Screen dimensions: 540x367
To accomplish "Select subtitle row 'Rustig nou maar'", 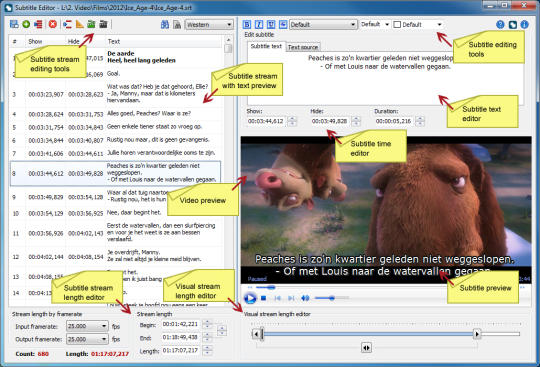I will (x=116, y=140).
